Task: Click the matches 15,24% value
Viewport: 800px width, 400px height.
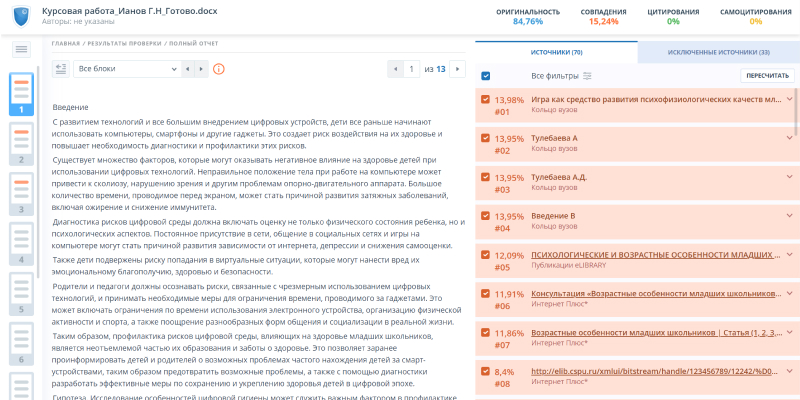Action: [603, 21]
